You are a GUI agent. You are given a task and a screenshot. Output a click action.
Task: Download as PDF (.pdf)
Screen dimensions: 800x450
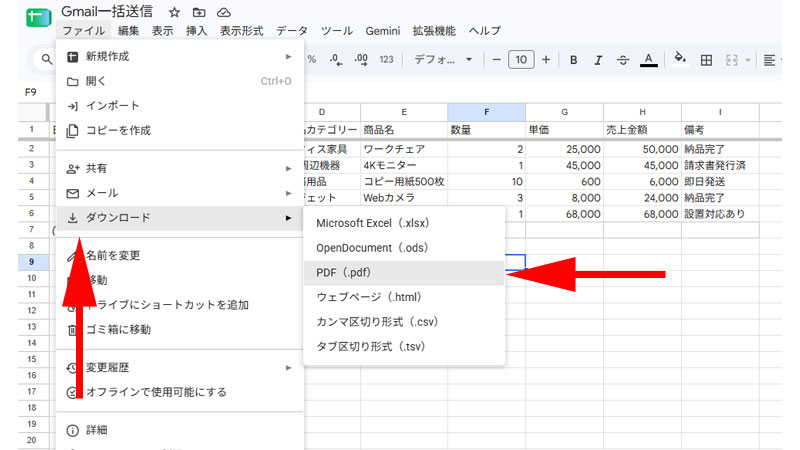click(x=404, y=272)
